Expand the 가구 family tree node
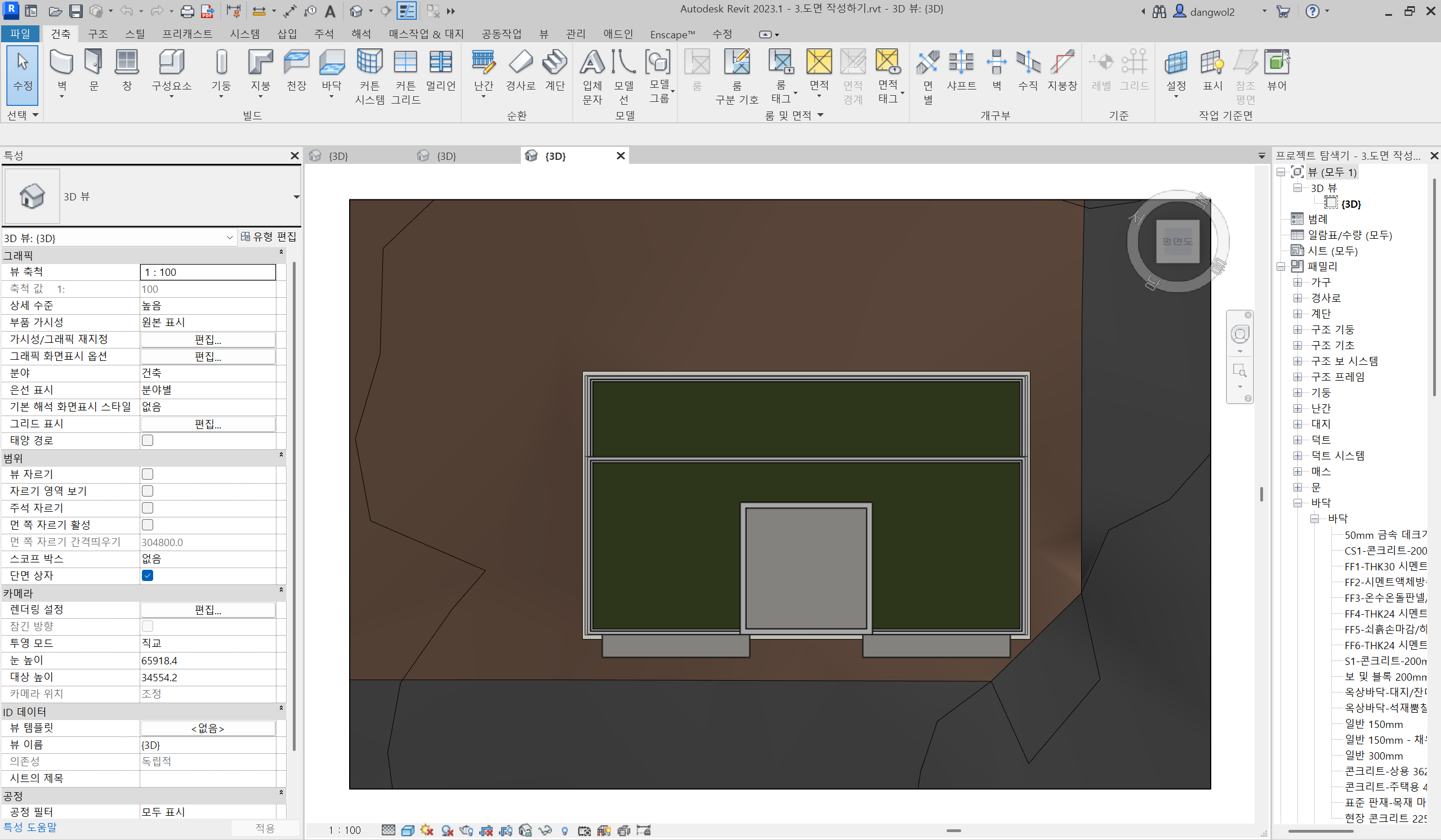 (1297, 283)
